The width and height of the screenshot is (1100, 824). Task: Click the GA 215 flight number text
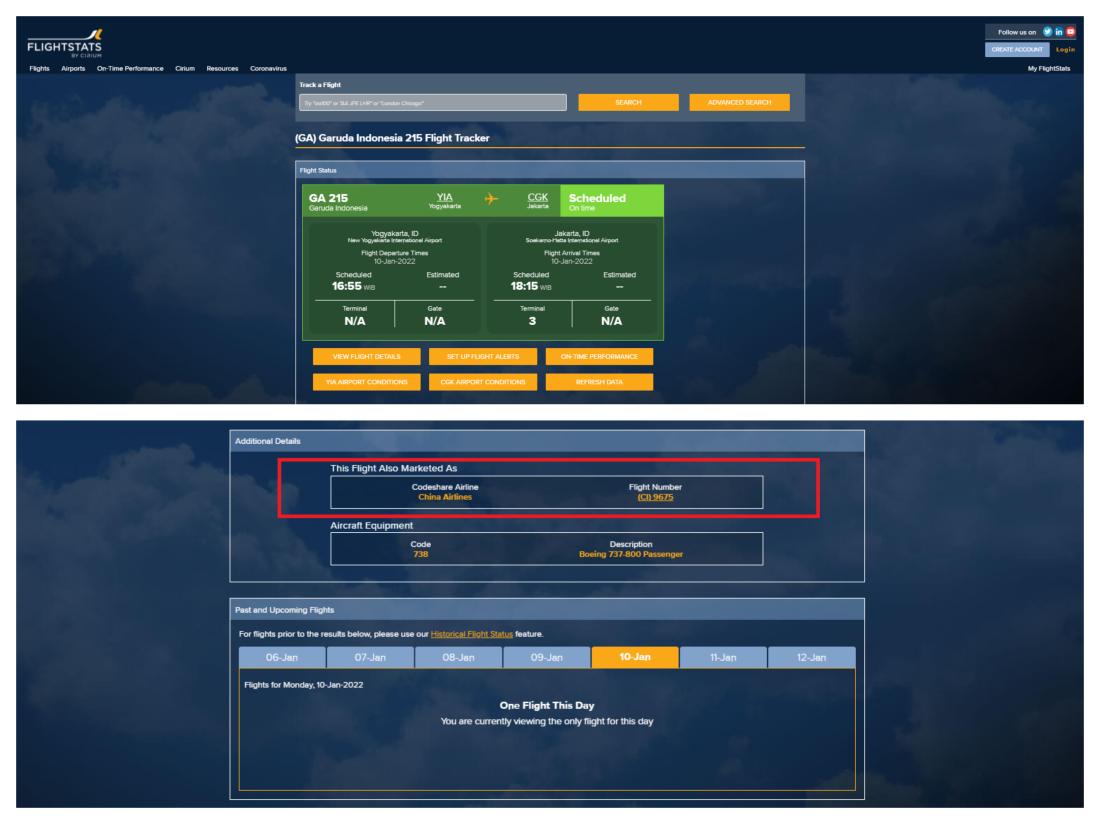pos(328,198)
